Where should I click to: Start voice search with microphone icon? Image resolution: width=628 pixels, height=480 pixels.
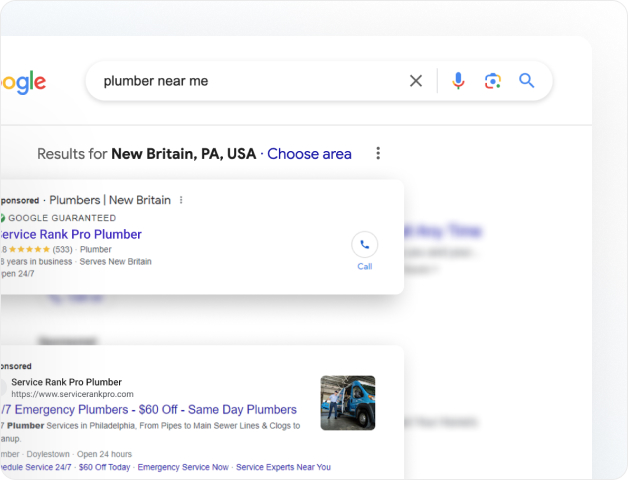[x=458, y=81]
